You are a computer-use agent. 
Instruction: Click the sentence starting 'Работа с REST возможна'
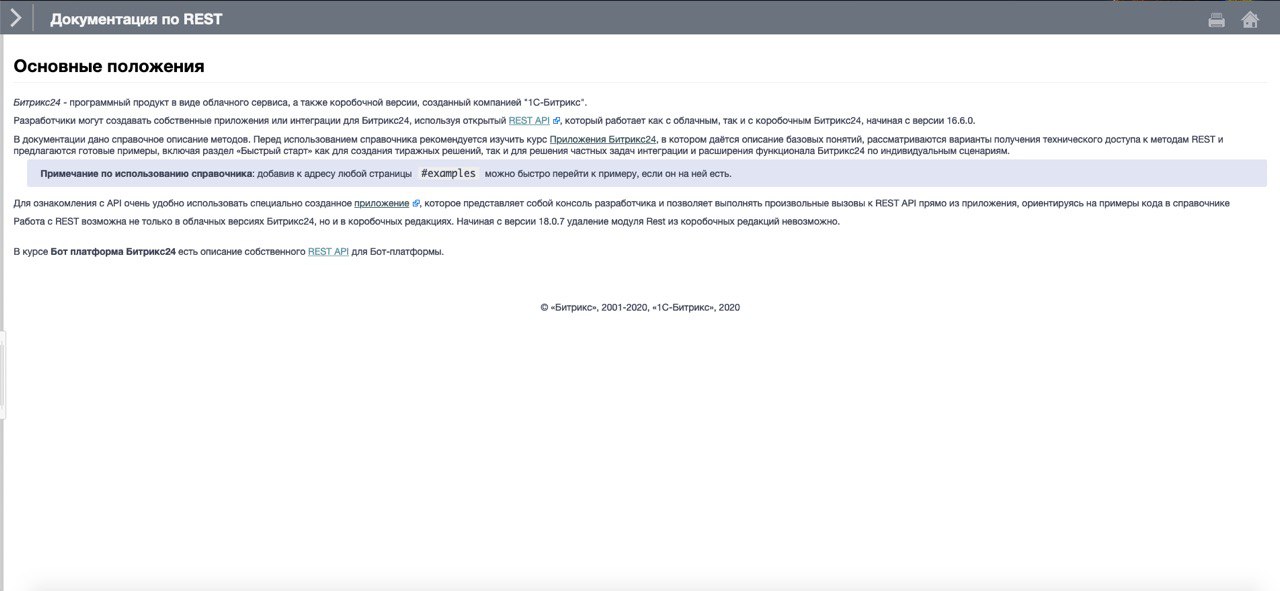click(234, 222)
